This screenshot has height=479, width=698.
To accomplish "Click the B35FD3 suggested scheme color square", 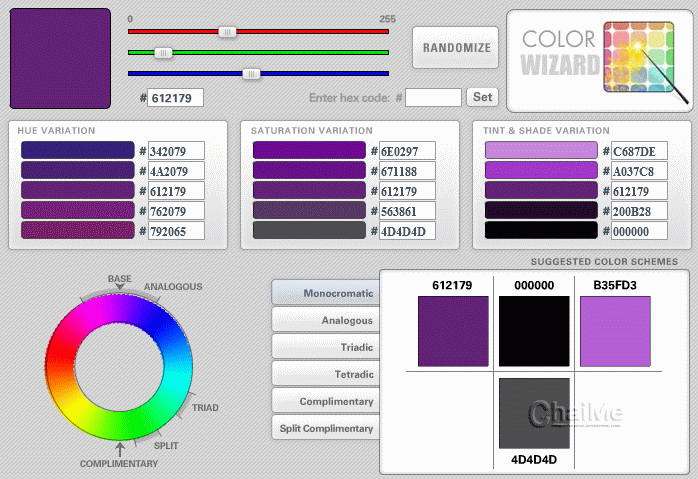I will click(x=615, y=330).
